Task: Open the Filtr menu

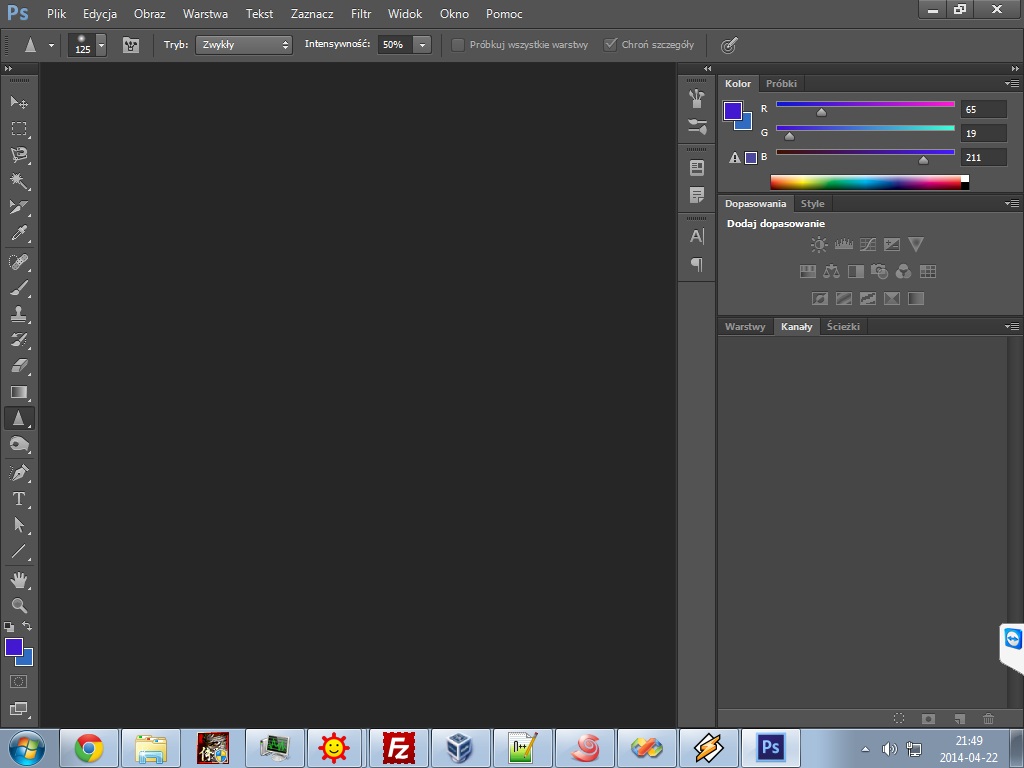Action: coord(360,14)
